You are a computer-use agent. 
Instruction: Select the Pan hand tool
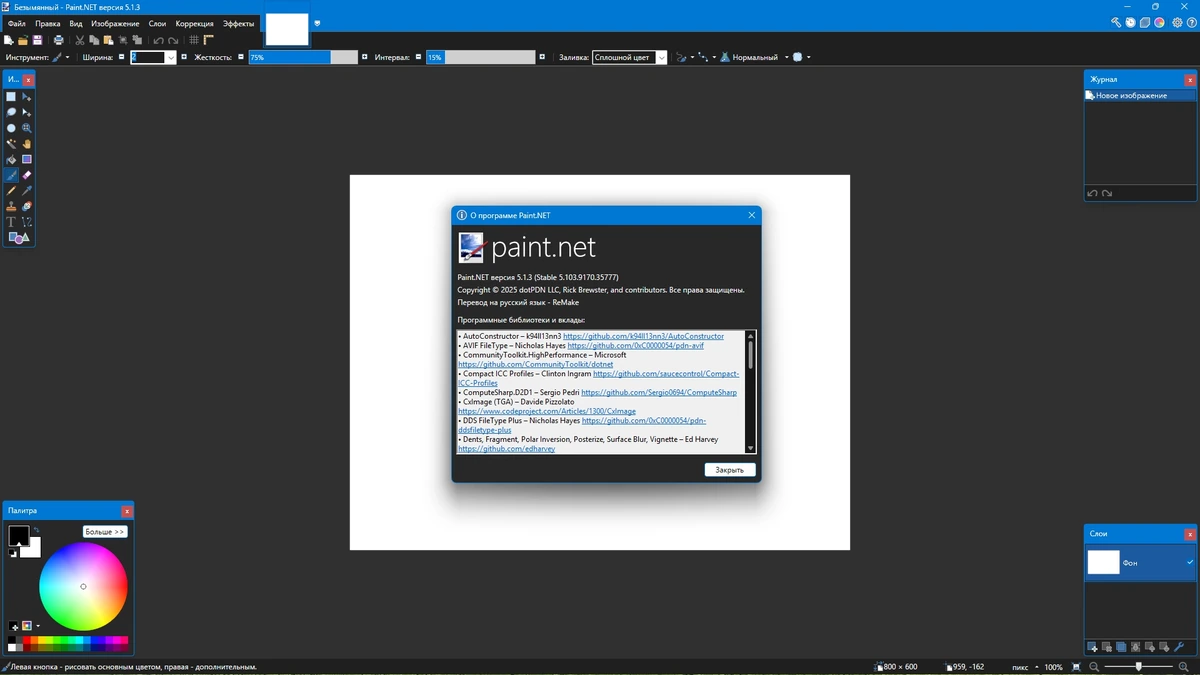[x=27, y=144]
